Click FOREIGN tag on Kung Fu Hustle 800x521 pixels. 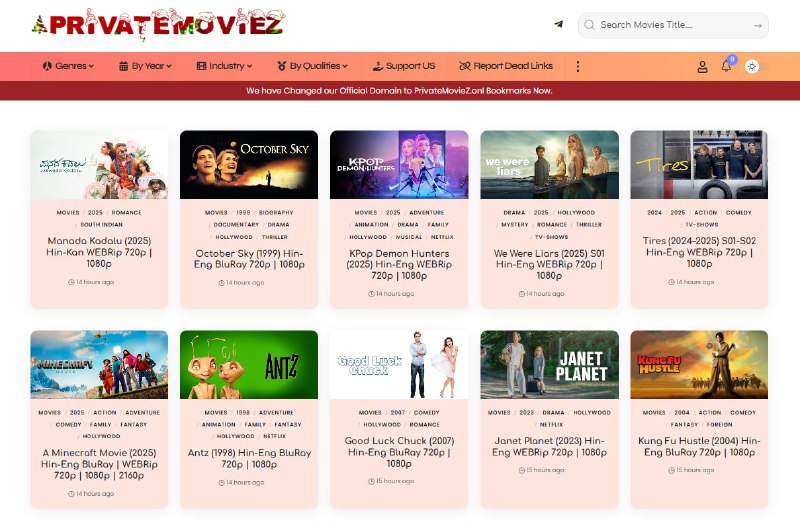719,425
